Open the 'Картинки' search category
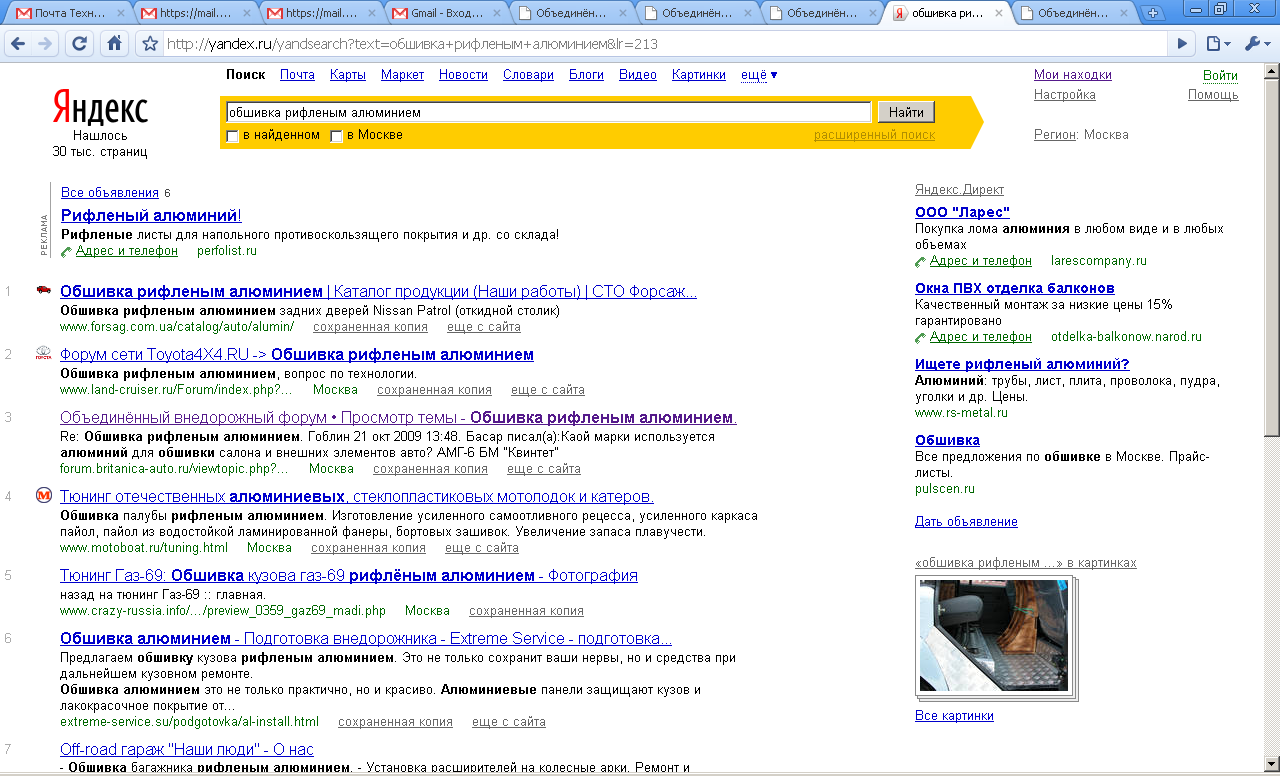The image size is (1280, 776). 698,75
